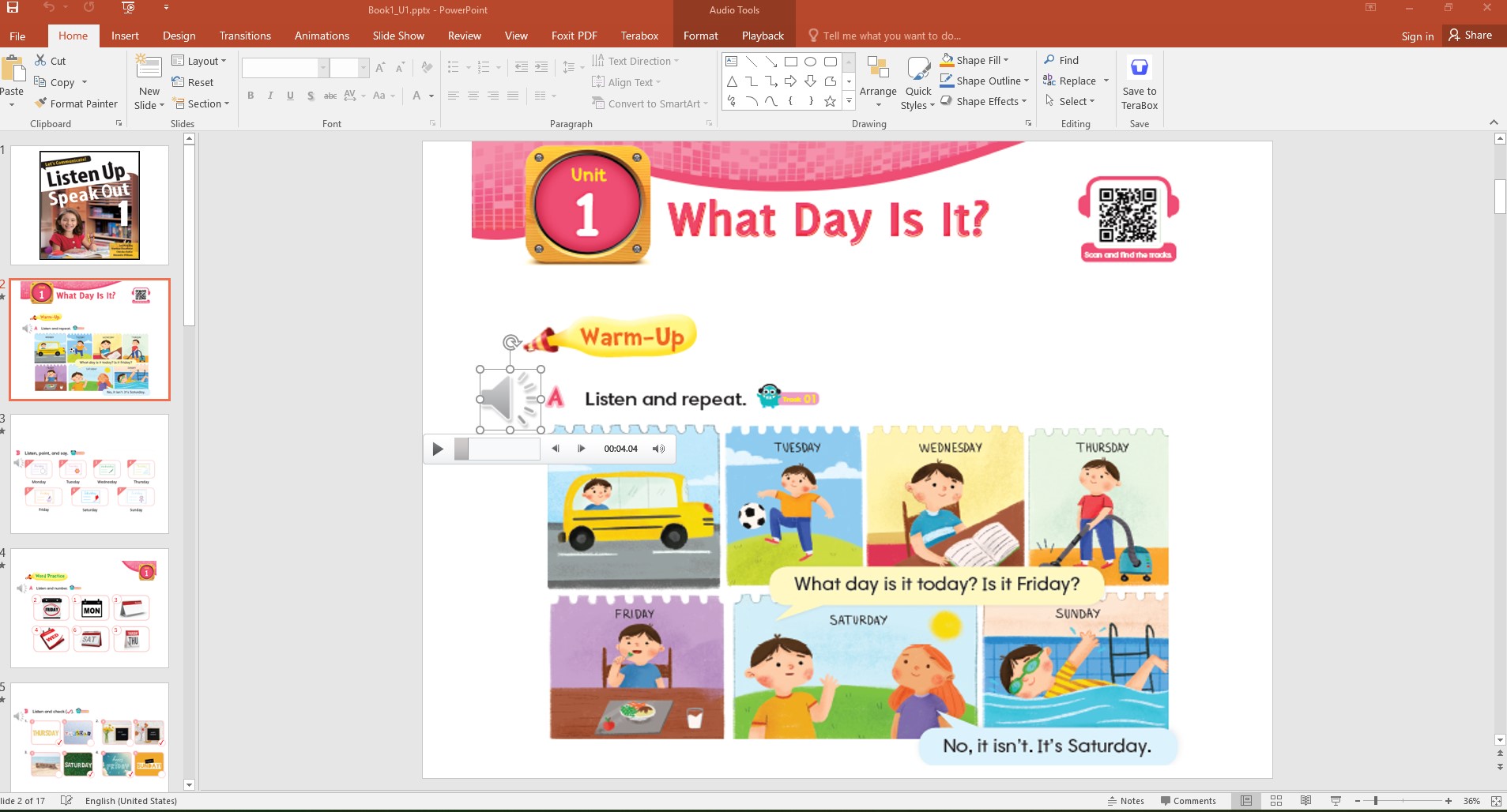Expand the Layout dropdown

point(199,60)
